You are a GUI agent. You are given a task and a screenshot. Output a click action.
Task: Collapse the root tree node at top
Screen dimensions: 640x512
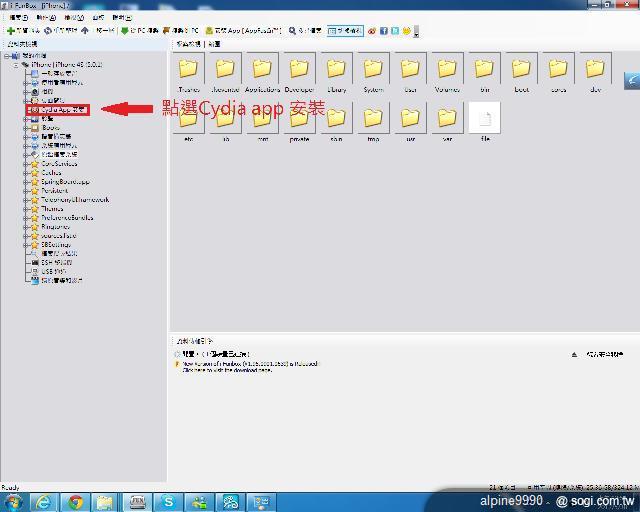click(x=7, y=56)
